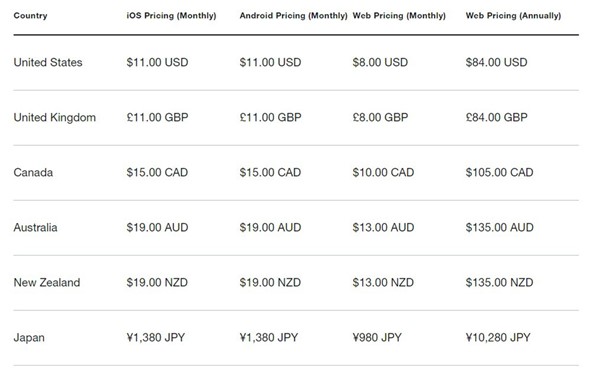Click the $84.00 USD annual price
The image size is (602, 371).
tap(496, 62)
